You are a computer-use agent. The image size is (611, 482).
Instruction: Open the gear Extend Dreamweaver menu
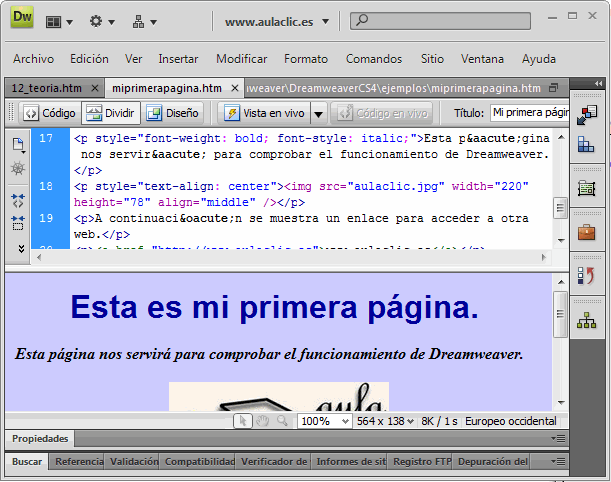[102, 21]
